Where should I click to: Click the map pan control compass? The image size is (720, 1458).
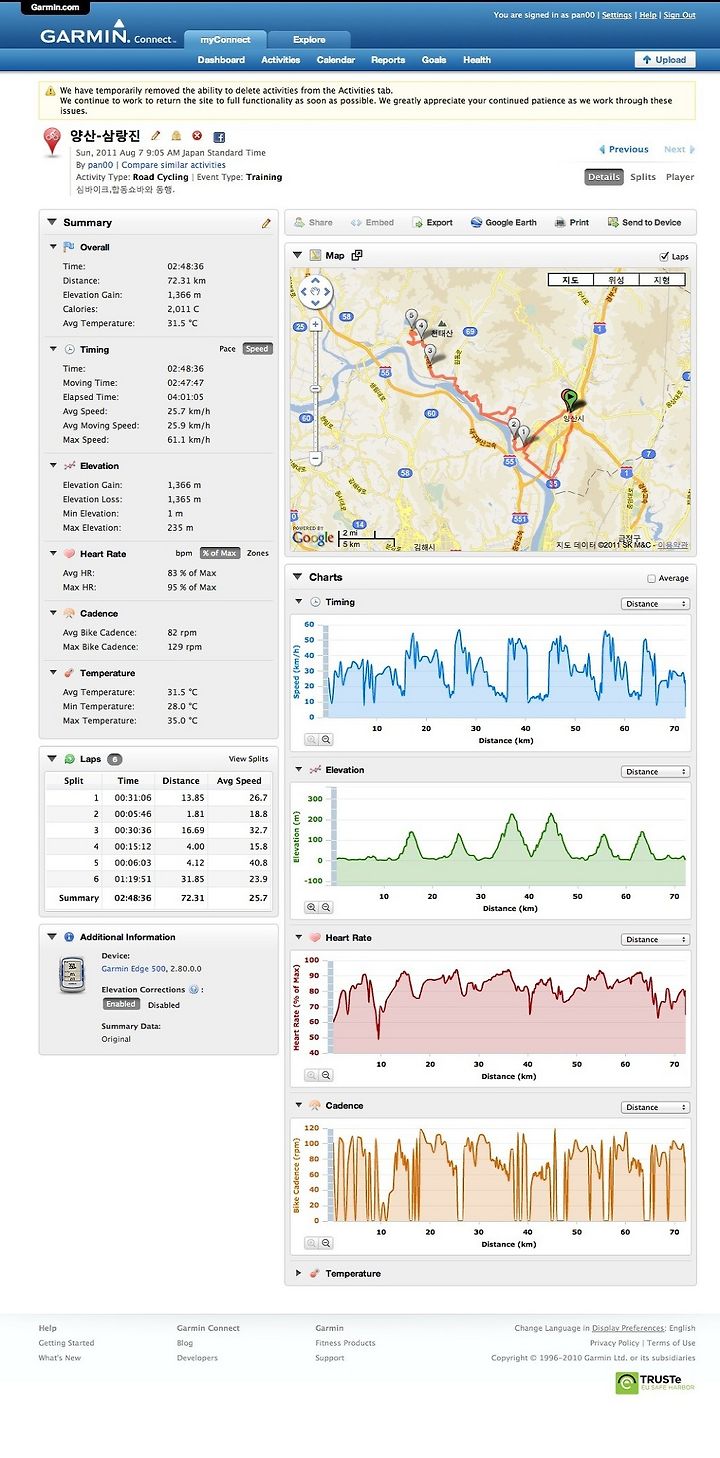pos(315,291)
